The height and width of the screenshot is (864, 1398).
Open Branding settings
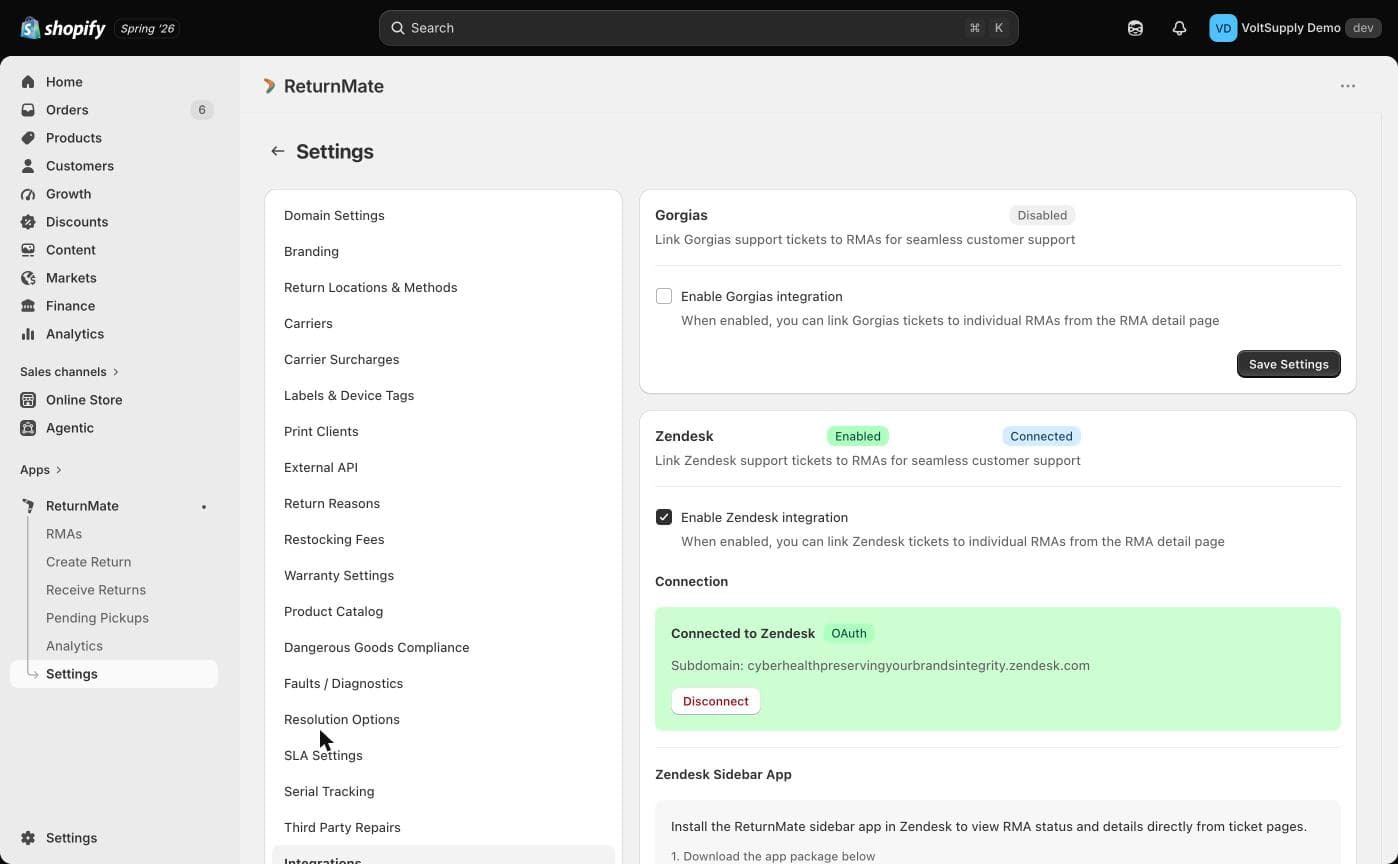click(311, 251)
